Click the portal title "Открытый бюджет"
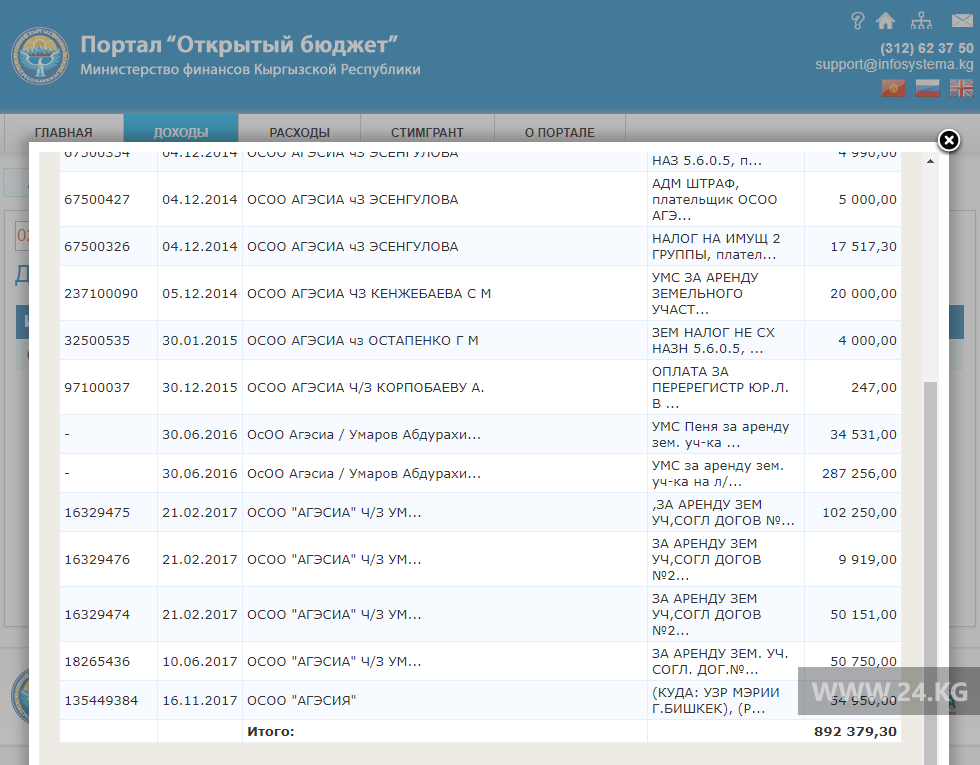Image resolution: width=980 pixels, height=765 pixels. [240, 44]
